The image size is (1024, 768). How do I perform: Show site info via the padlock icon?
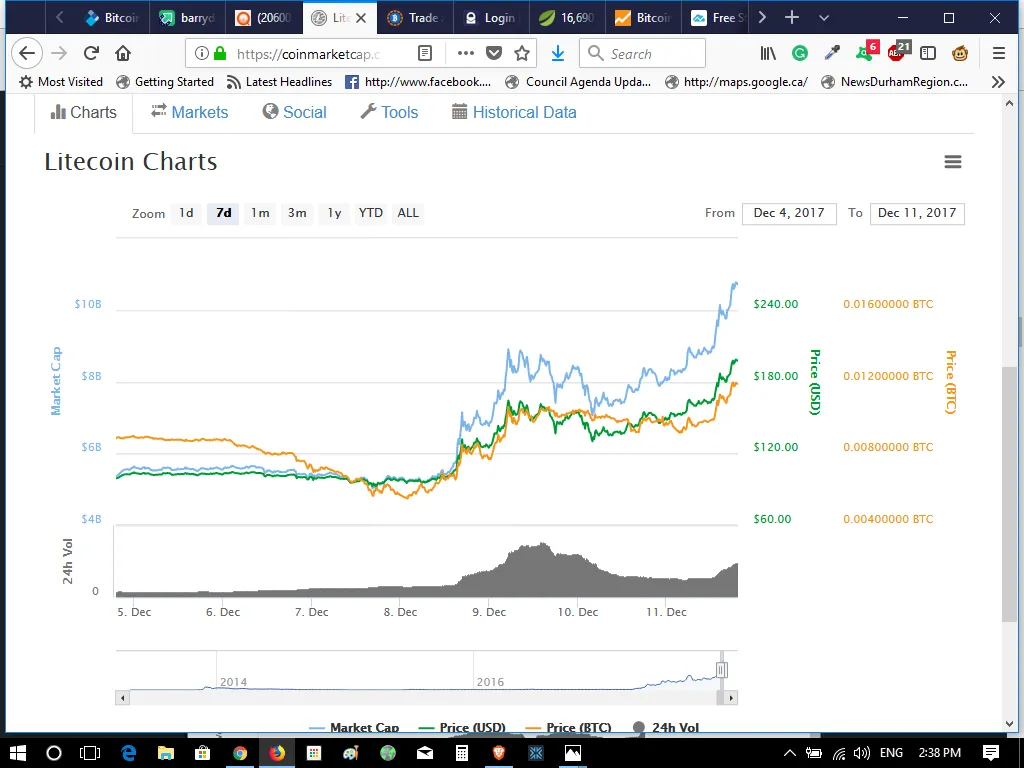click(x=220, y=54)
